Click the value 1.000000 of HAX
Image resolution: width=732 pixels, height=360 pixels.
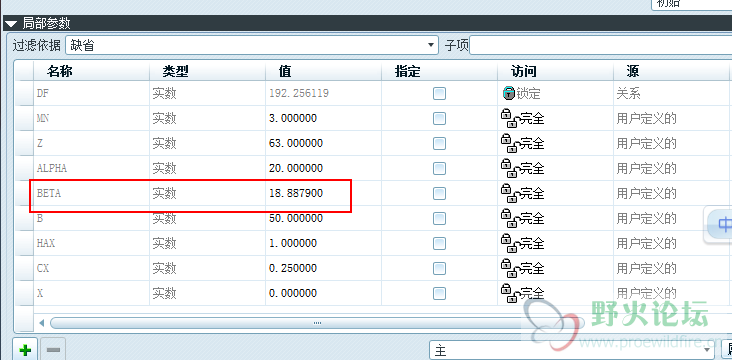[293, 243]
